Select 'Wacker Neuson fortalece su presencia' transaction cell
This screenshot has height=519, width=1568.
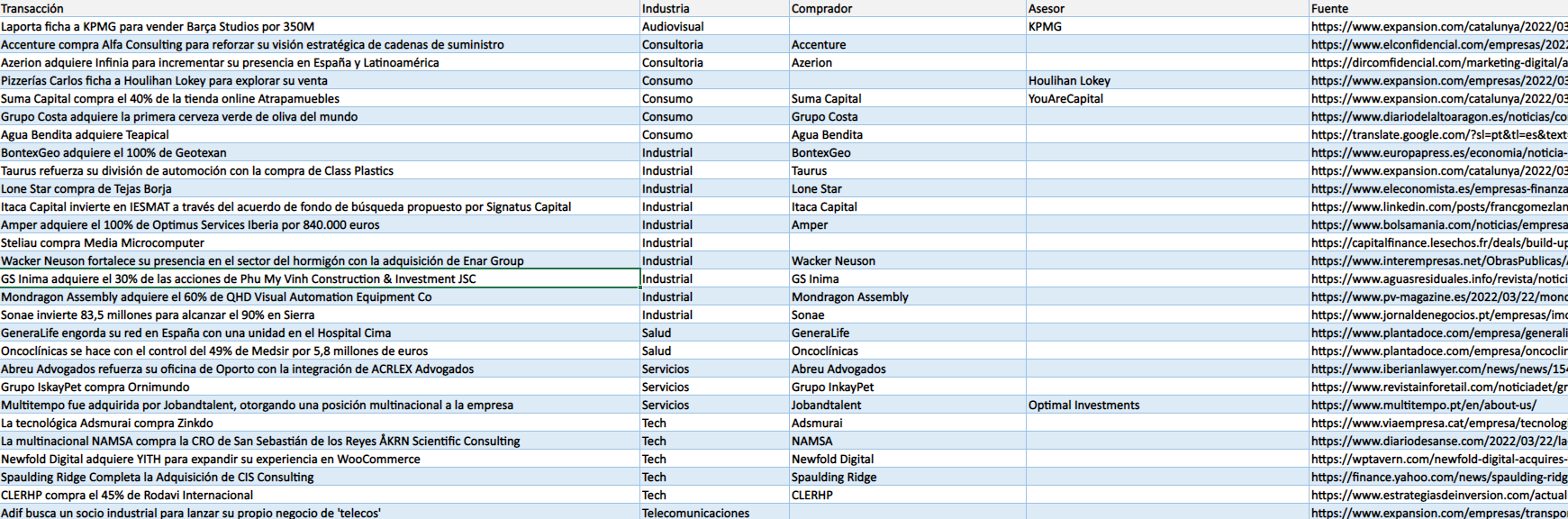(x=320, y=260)
